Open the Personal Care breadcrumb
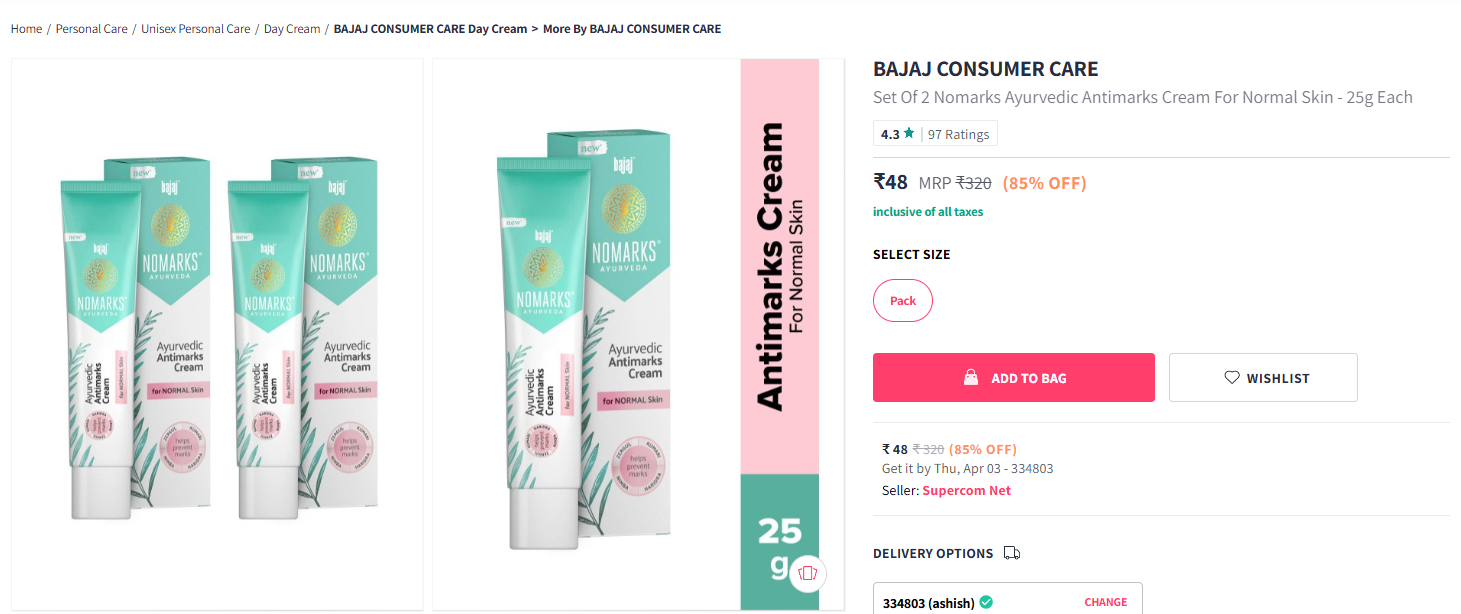This screenshot has height=614, width=1461. click(92, 29)
